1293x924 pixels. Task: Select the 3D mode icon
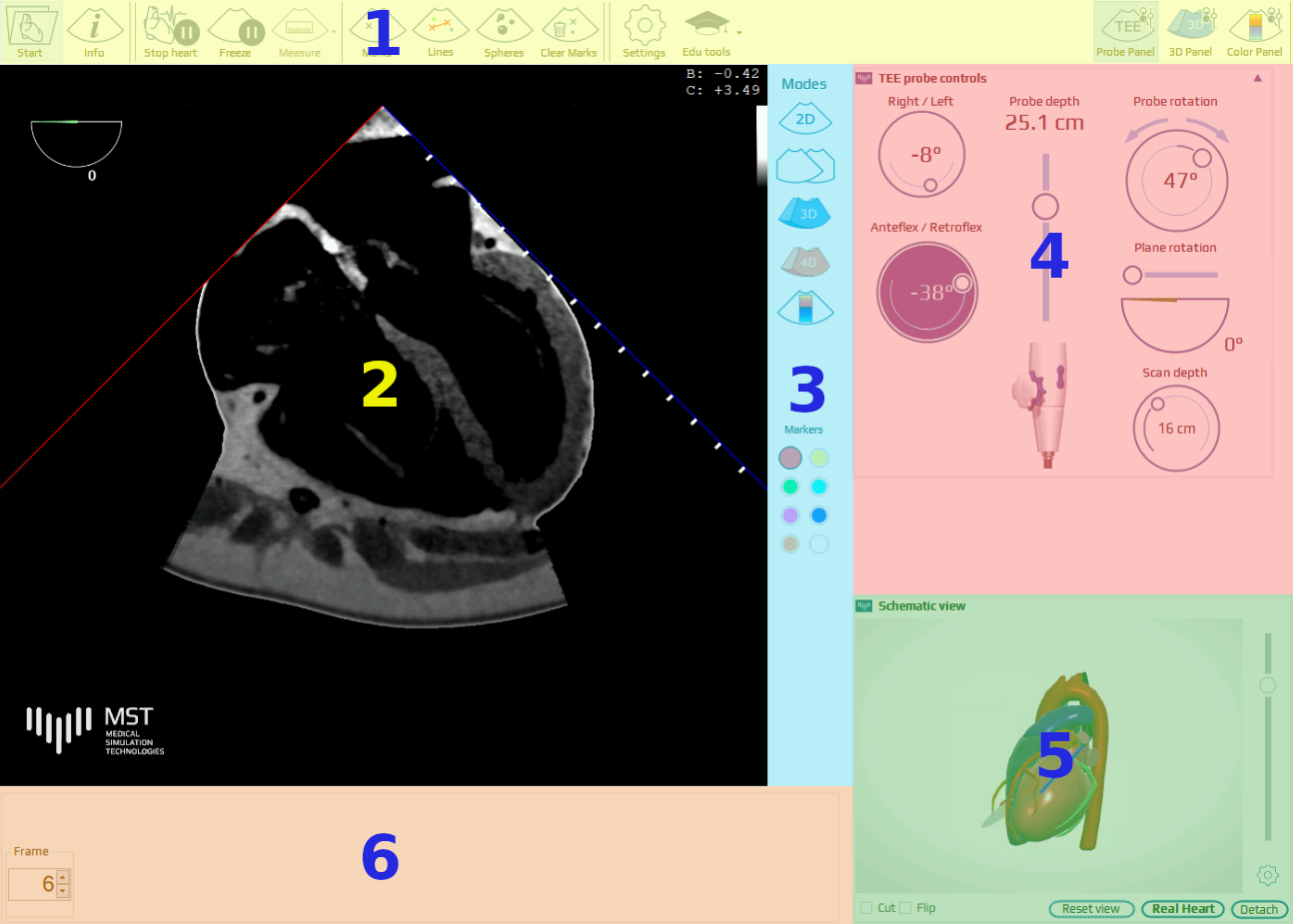(x=805, y=213)
